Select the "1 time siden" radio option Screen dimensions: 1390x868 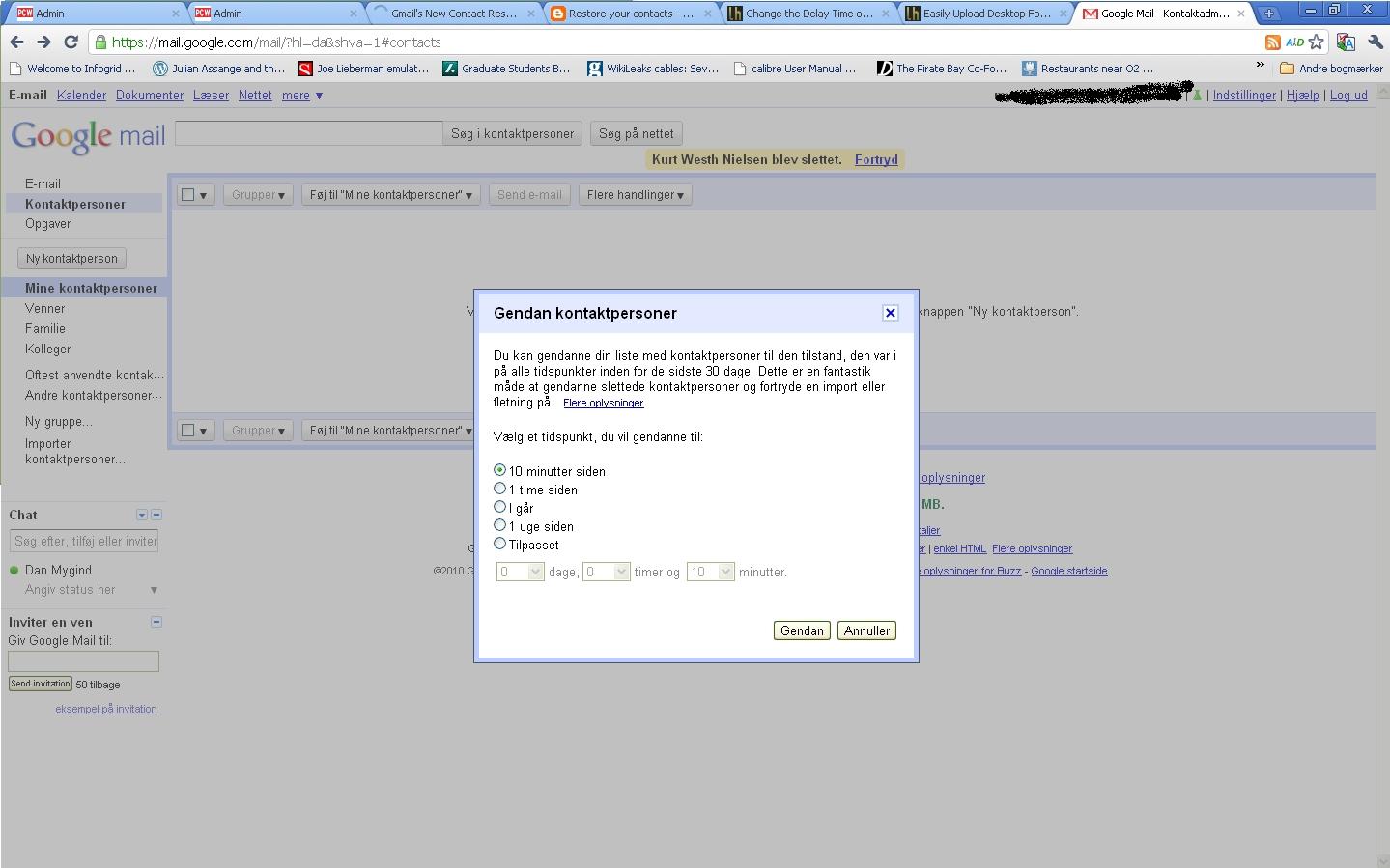point(499,489)
